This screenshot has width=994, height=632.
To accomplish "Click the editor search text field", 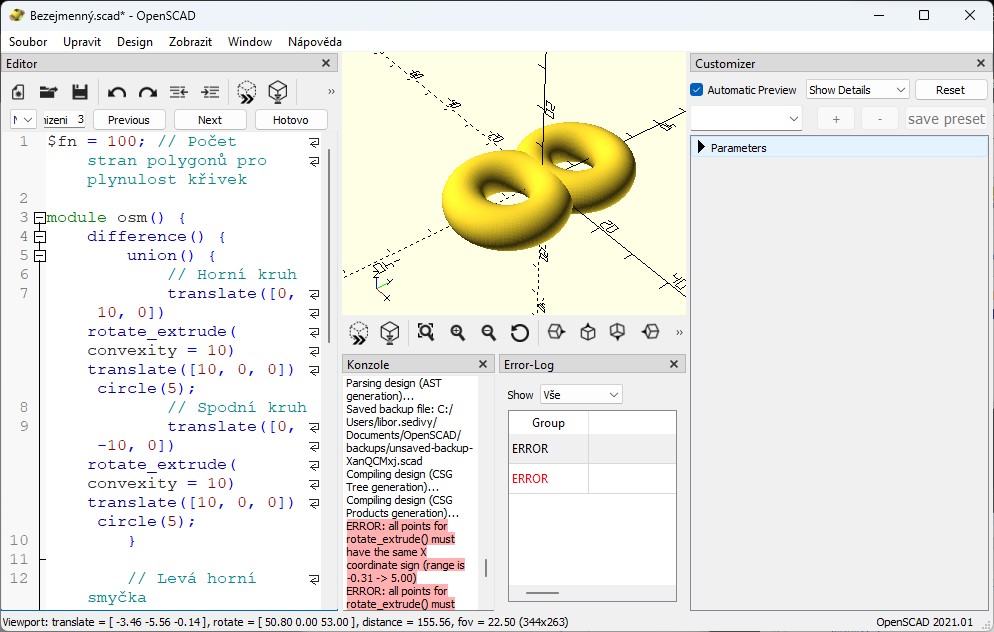I will [x=64, y=120].
